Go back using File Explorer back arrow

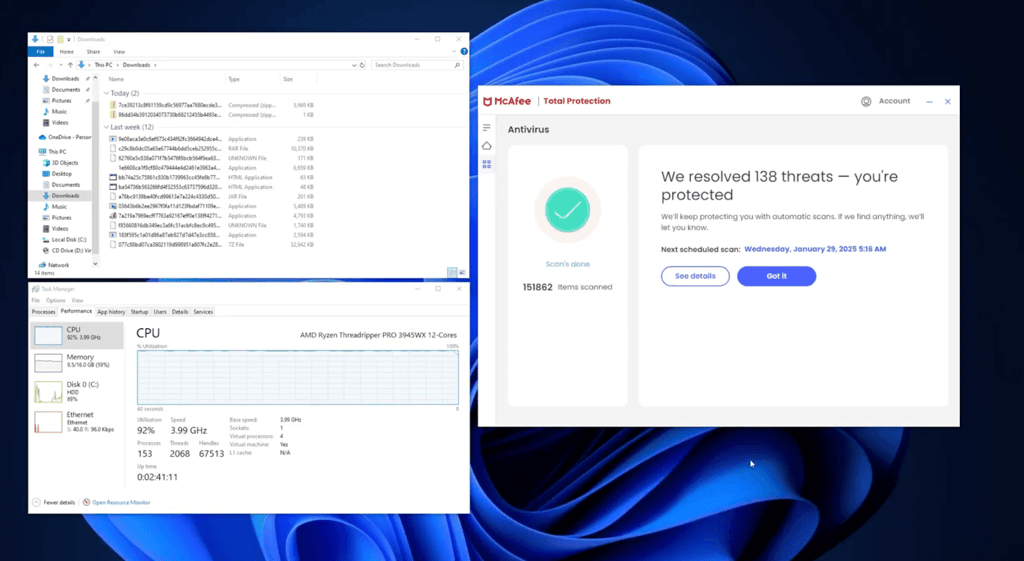pos(37,65)
